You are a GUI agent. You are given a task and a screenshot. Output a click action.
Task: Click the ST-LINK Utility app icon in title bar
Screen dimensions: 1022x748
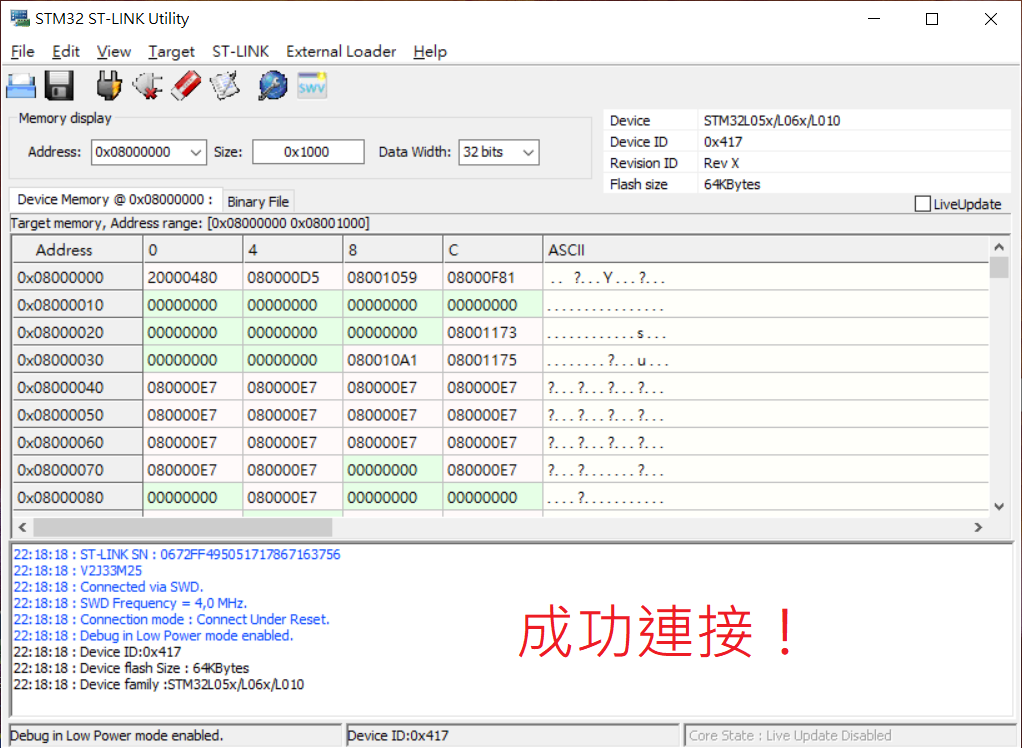tap(20, 18)
